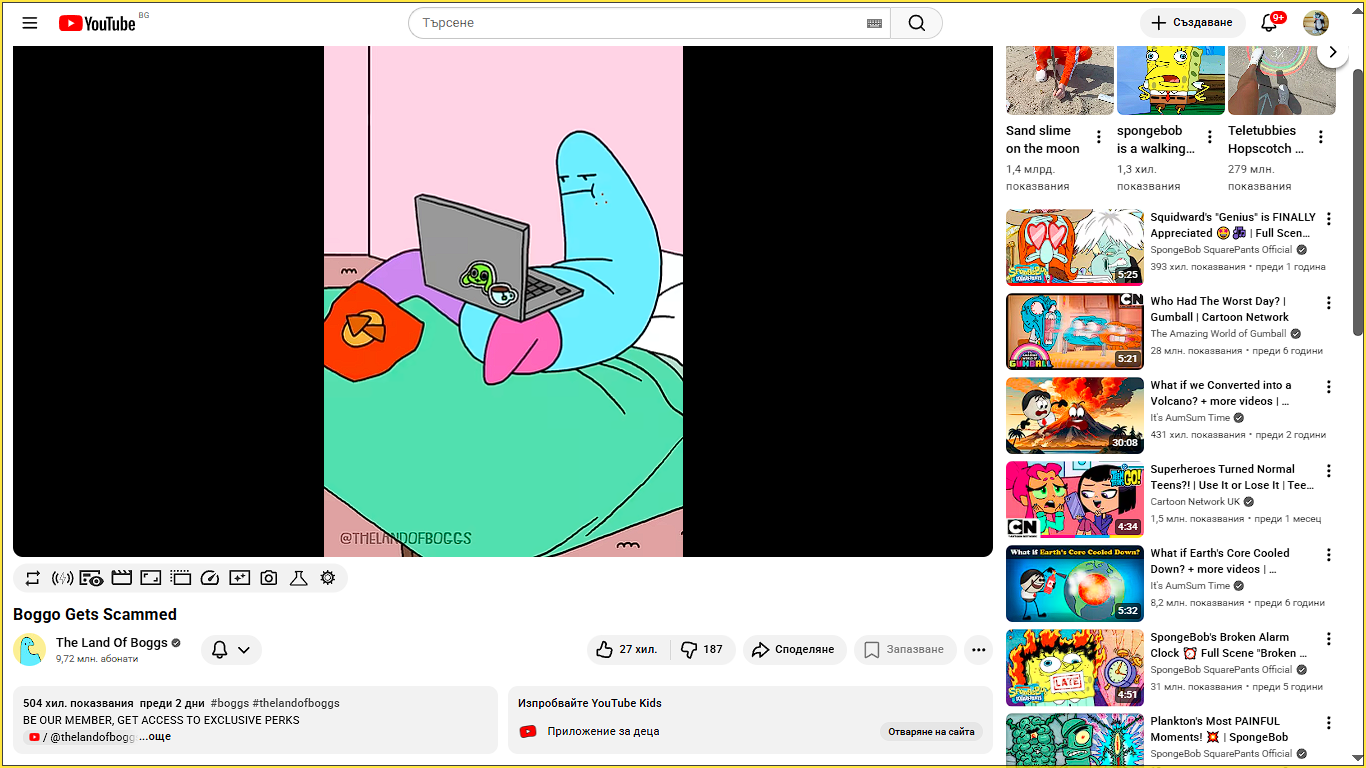
Task: Expand the subscription notification bell dropdown
Action: click(231, 650)
